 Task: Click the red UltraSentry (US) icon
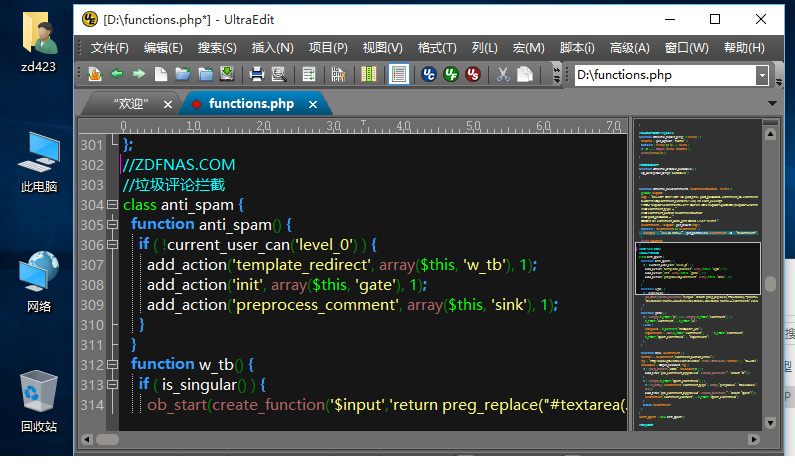click(473, 74)
